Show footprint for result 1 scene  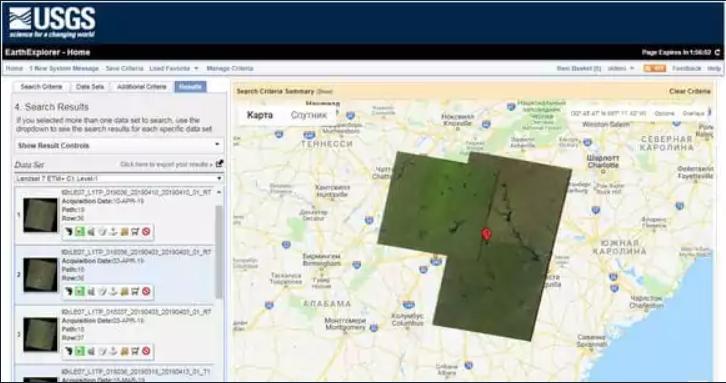pos(69,232)
